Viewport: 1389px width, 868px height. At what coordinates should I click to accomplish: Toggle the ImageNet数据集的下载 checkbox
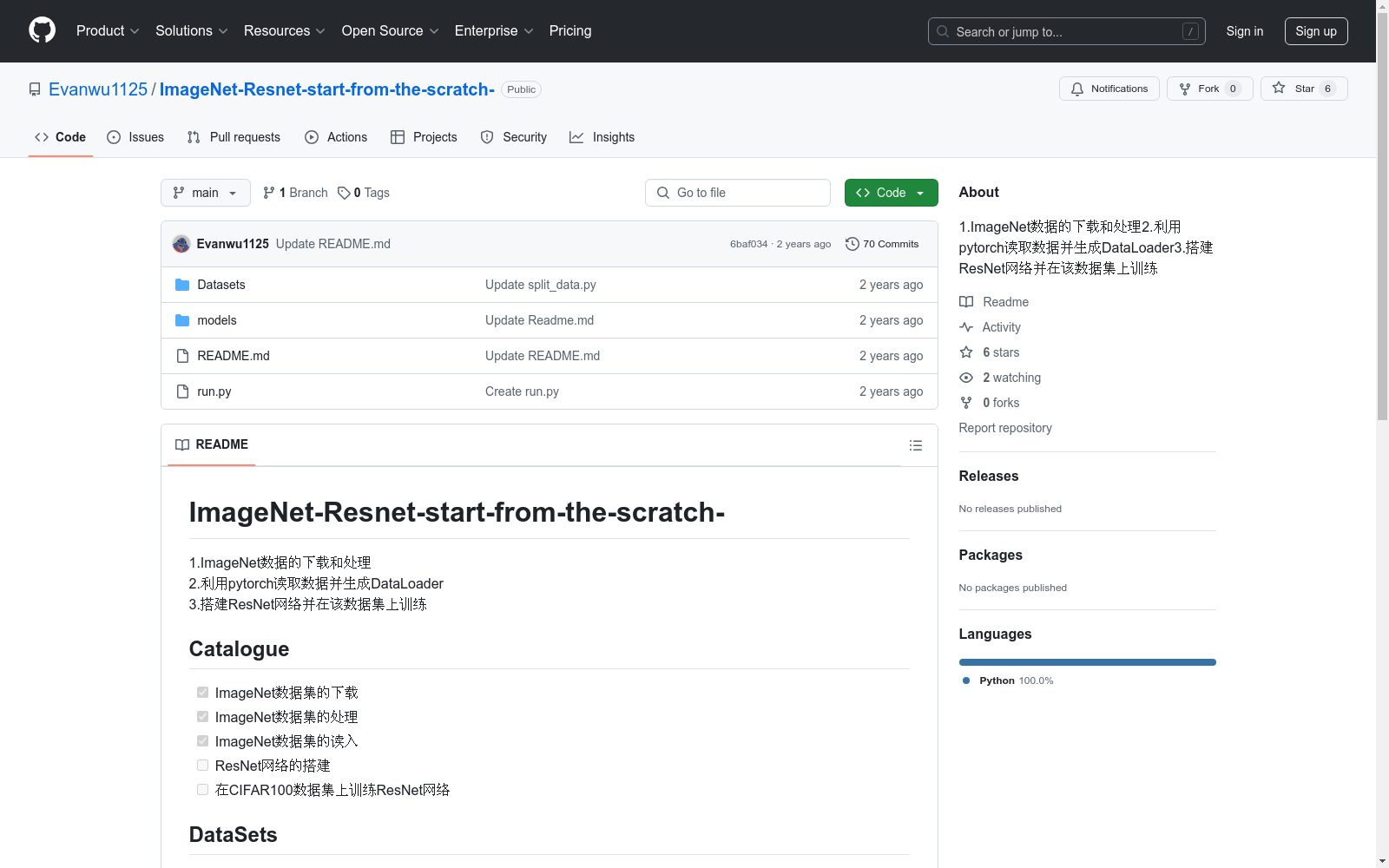[202, 693]
